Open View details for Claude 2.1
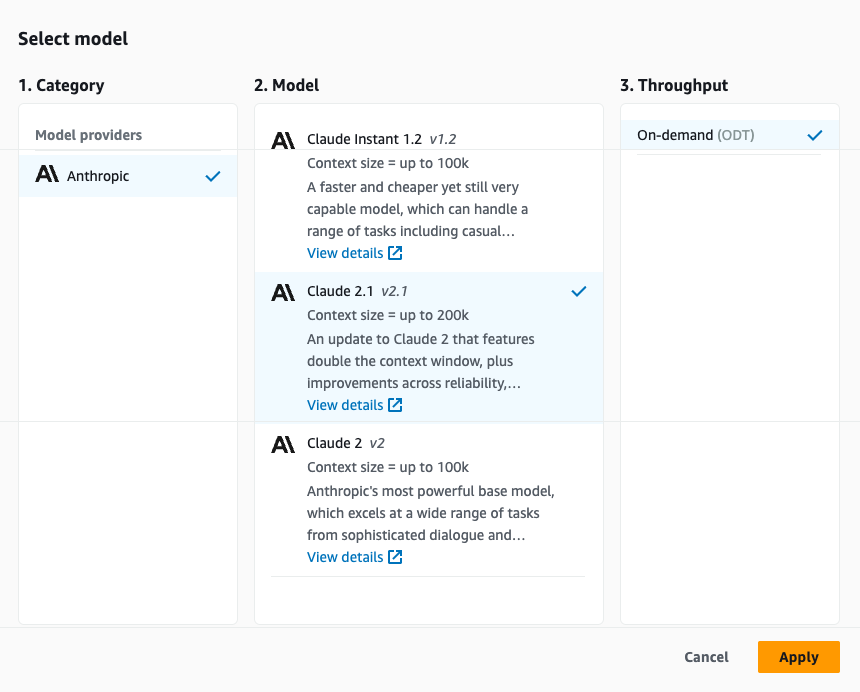This screenshot has height=692, width=860. (343, 404)
